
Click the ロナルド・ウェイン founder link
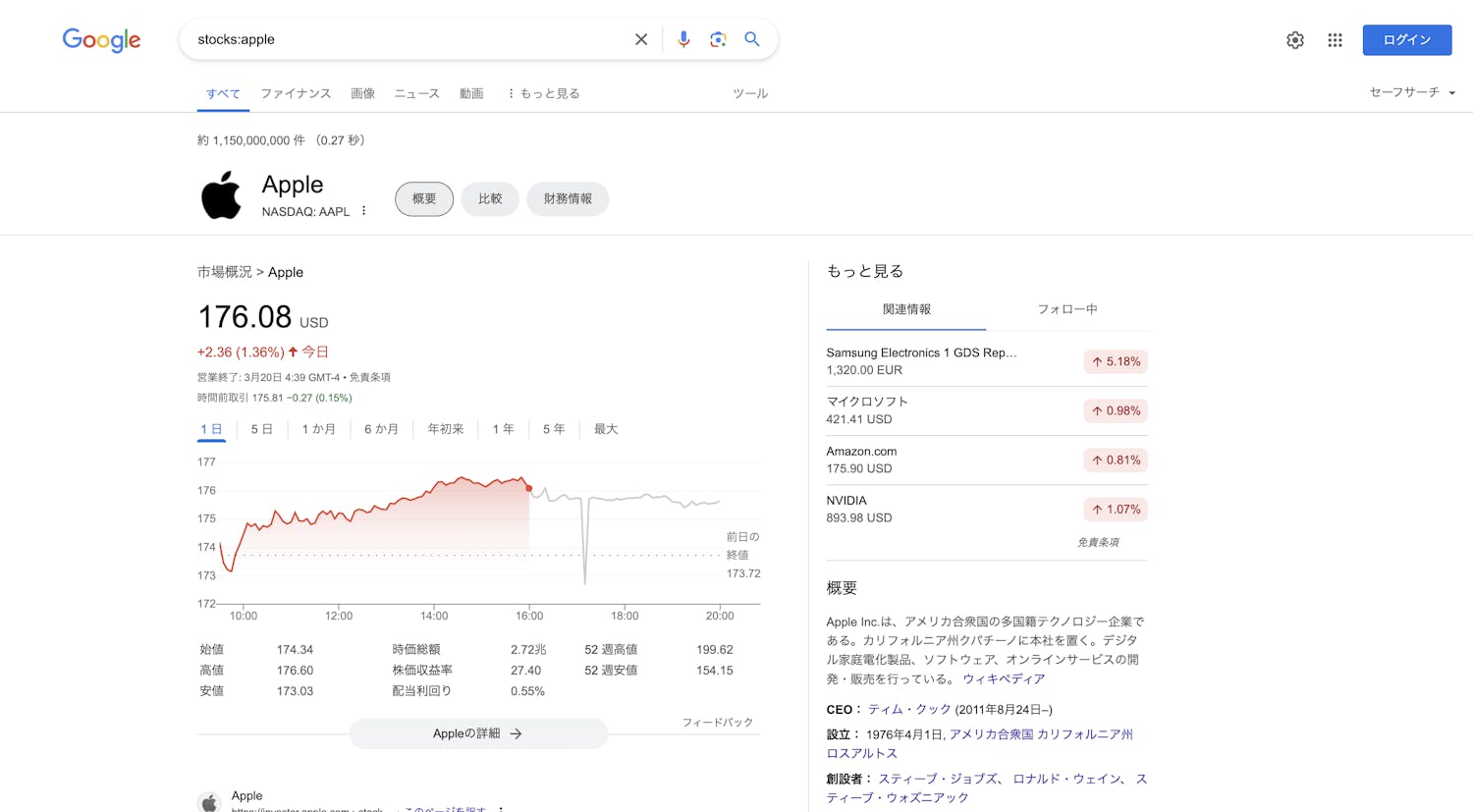click(x=1066, y=779)
